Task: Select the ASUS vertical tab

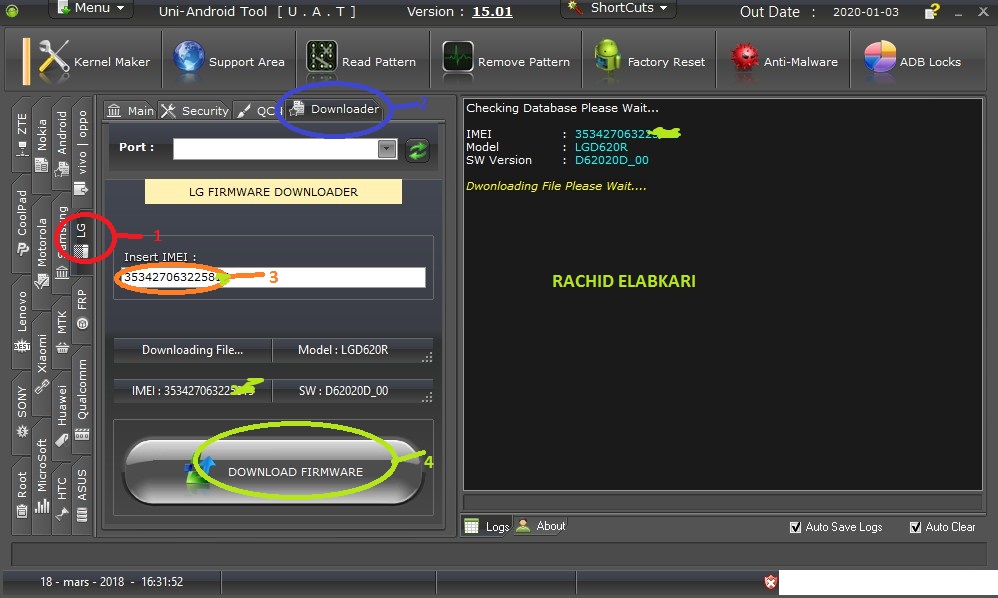Action: click(x=82, y=495)
